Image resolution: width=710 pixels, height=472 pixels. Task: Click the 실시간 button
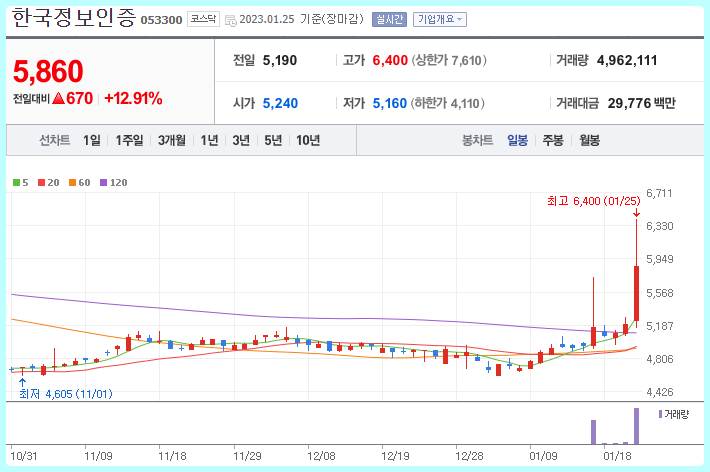[389, 19]
